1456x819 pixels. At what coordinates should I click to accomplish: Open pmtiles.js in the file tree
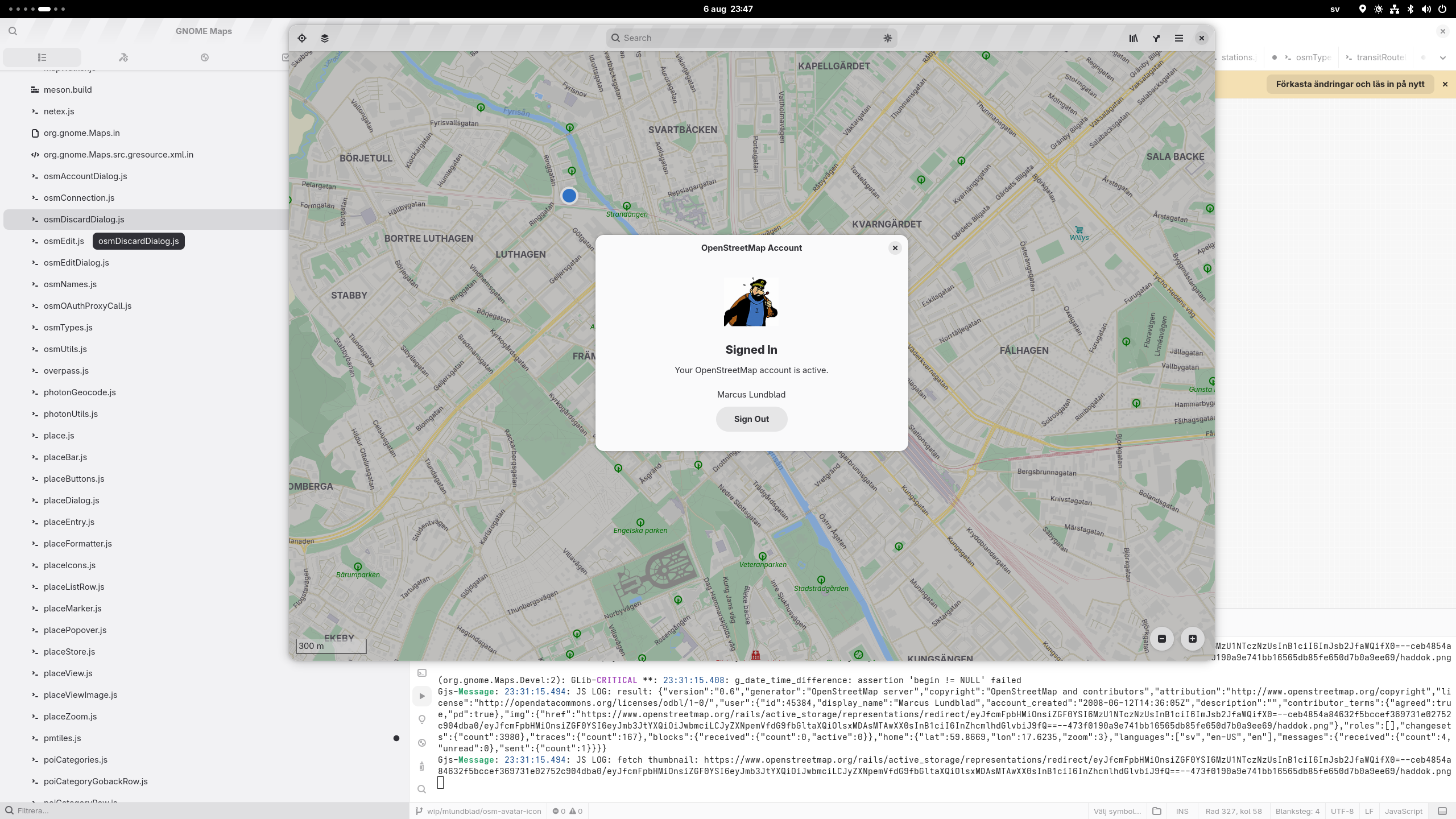(63, 738)
